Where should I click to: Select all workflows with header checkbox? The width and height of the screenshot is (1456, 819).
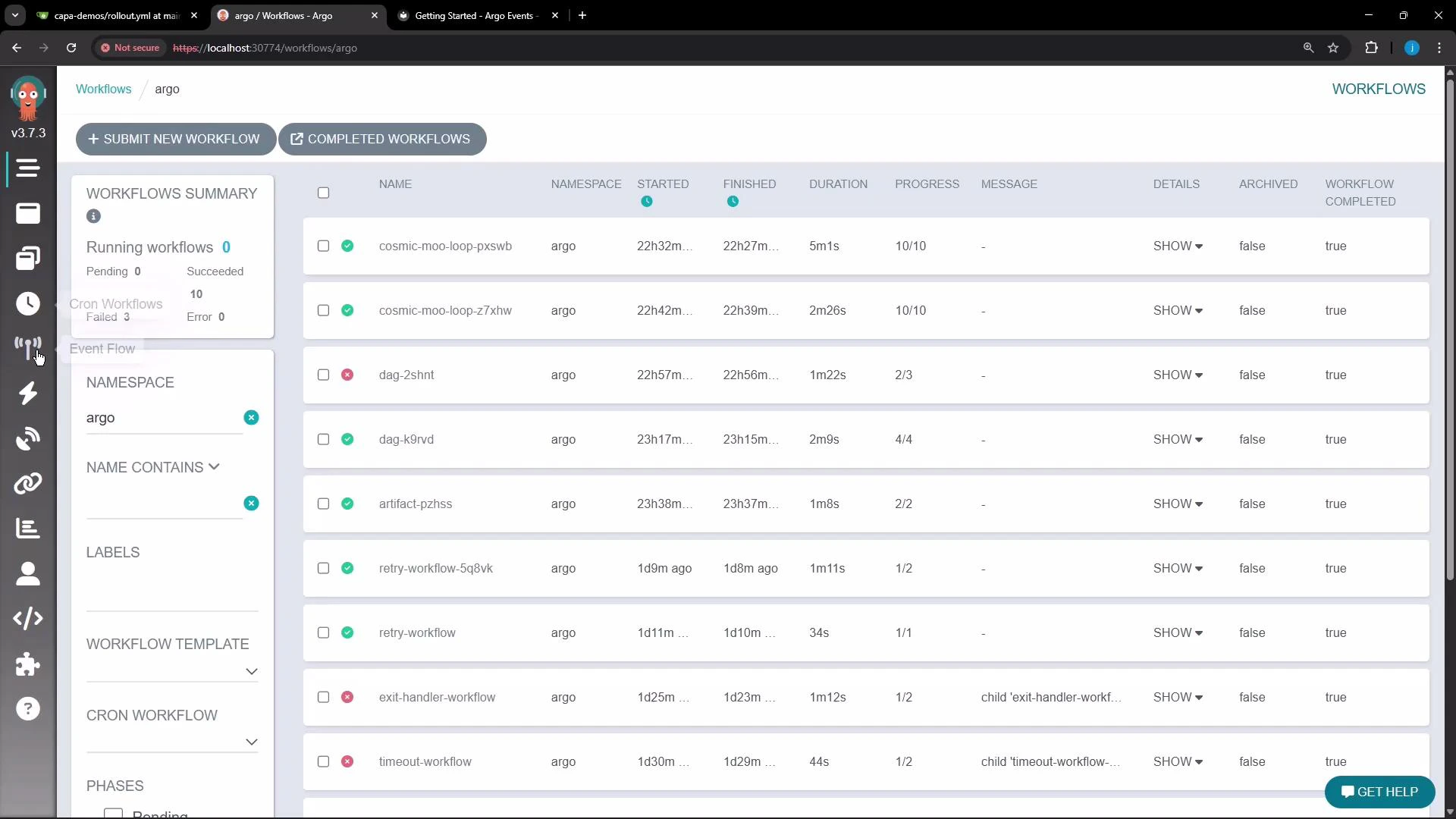[x=323, y=193]
